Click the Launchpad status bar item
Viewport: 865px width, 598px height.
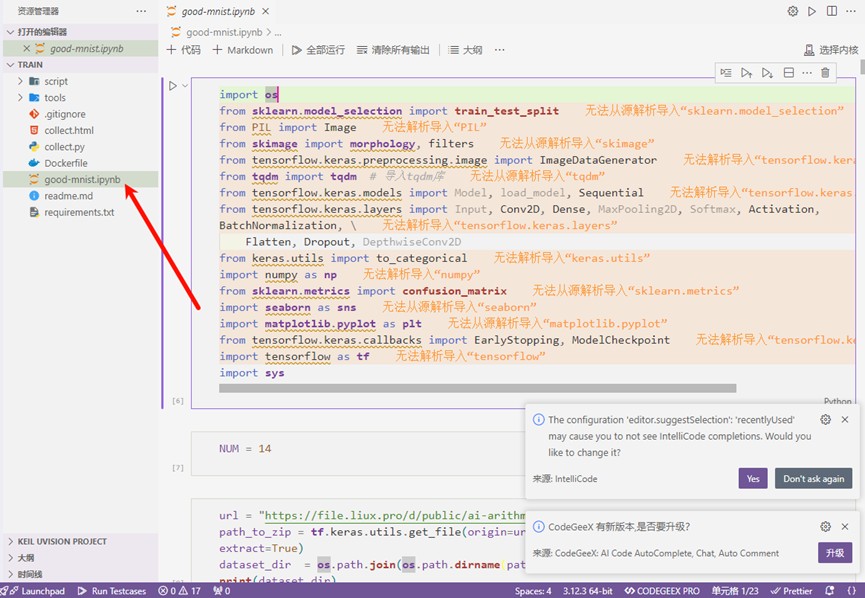(33, 591)
